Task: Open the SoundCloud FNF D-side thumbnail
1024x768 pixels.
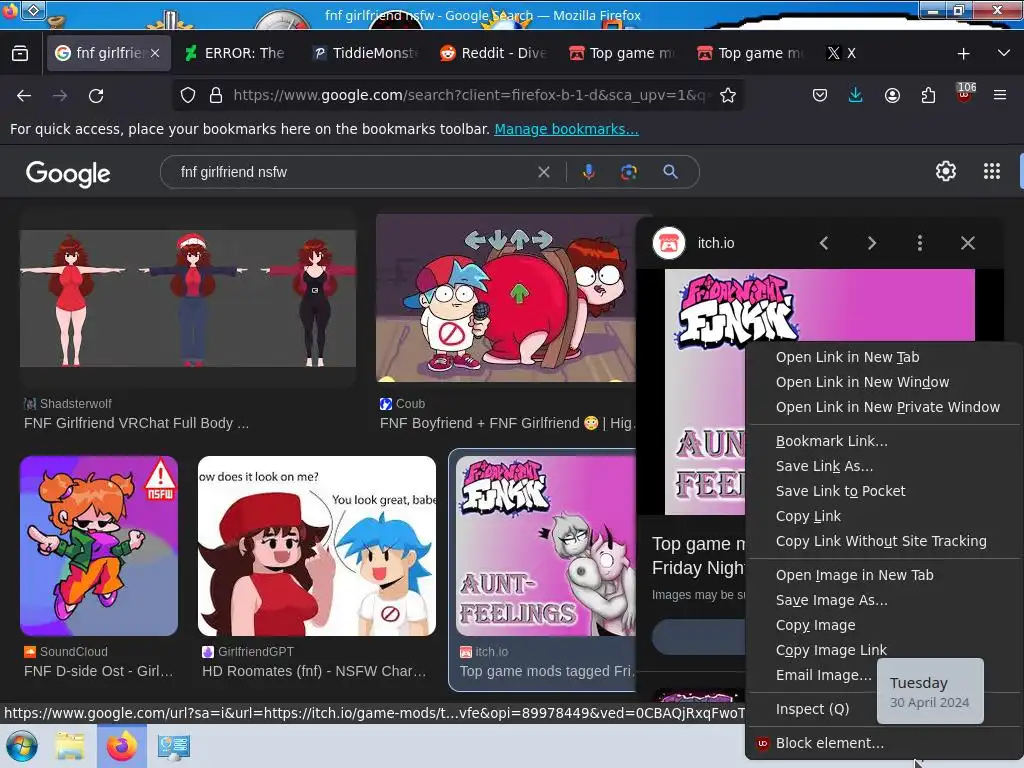Action: click(x=99, y=546)
